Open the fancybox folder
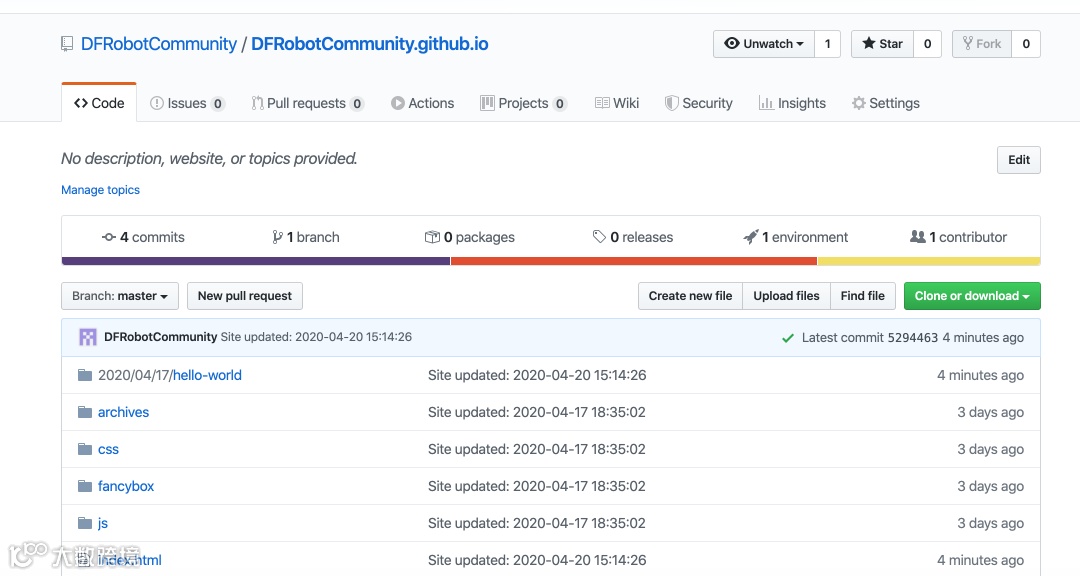Viewport: 1080px width, 576px height. [x=125, y=486]
